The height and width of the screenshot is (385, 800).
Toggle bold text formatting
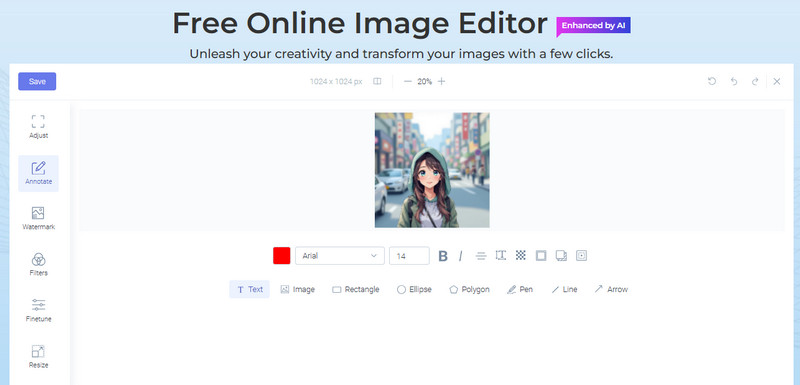(x=443, y=256)
